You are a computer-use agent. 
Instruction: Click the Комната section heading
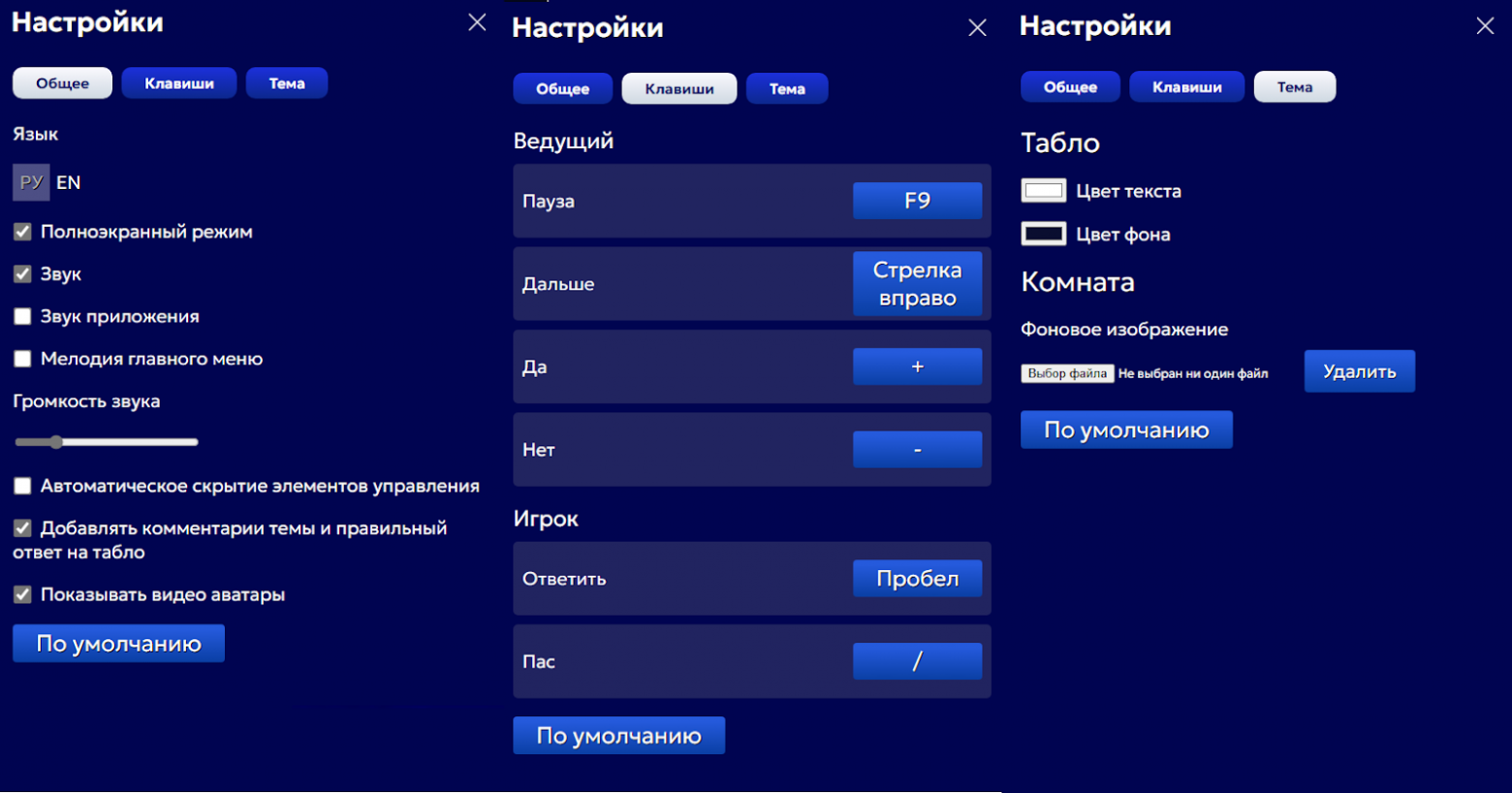[x=1078, y=282]
